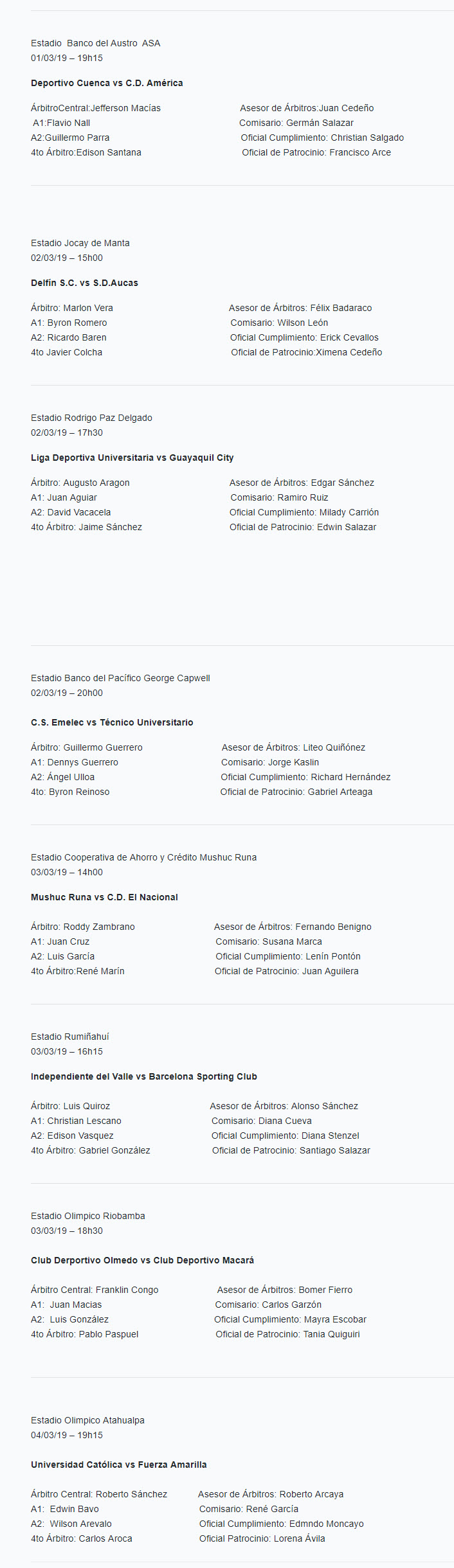Select the Estadio Rodrigo Paz Delgado text
454x1568 pixels.
[91, 418]
